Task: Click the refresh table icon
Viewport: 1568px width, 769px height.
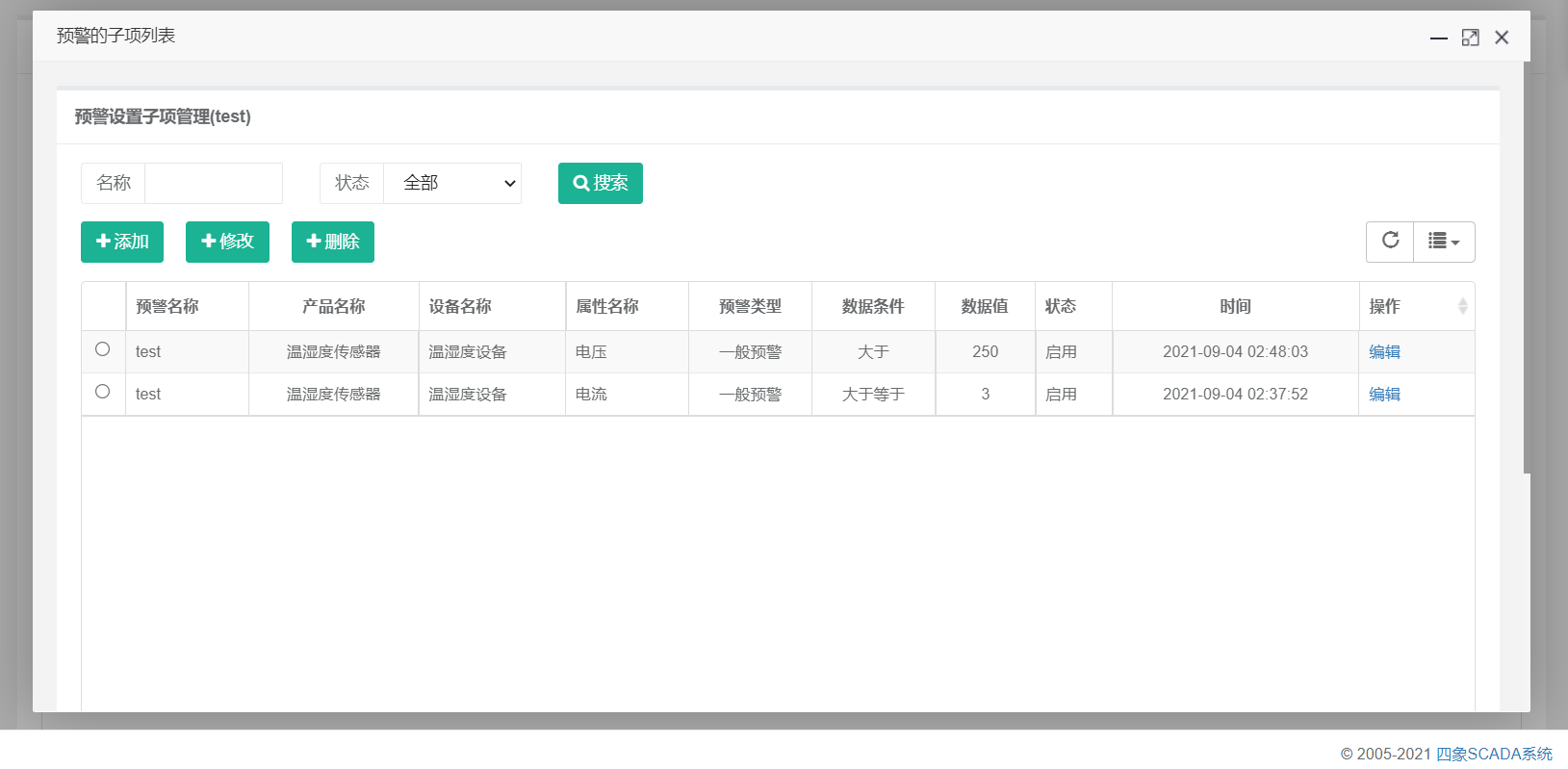Action: 1390,241
